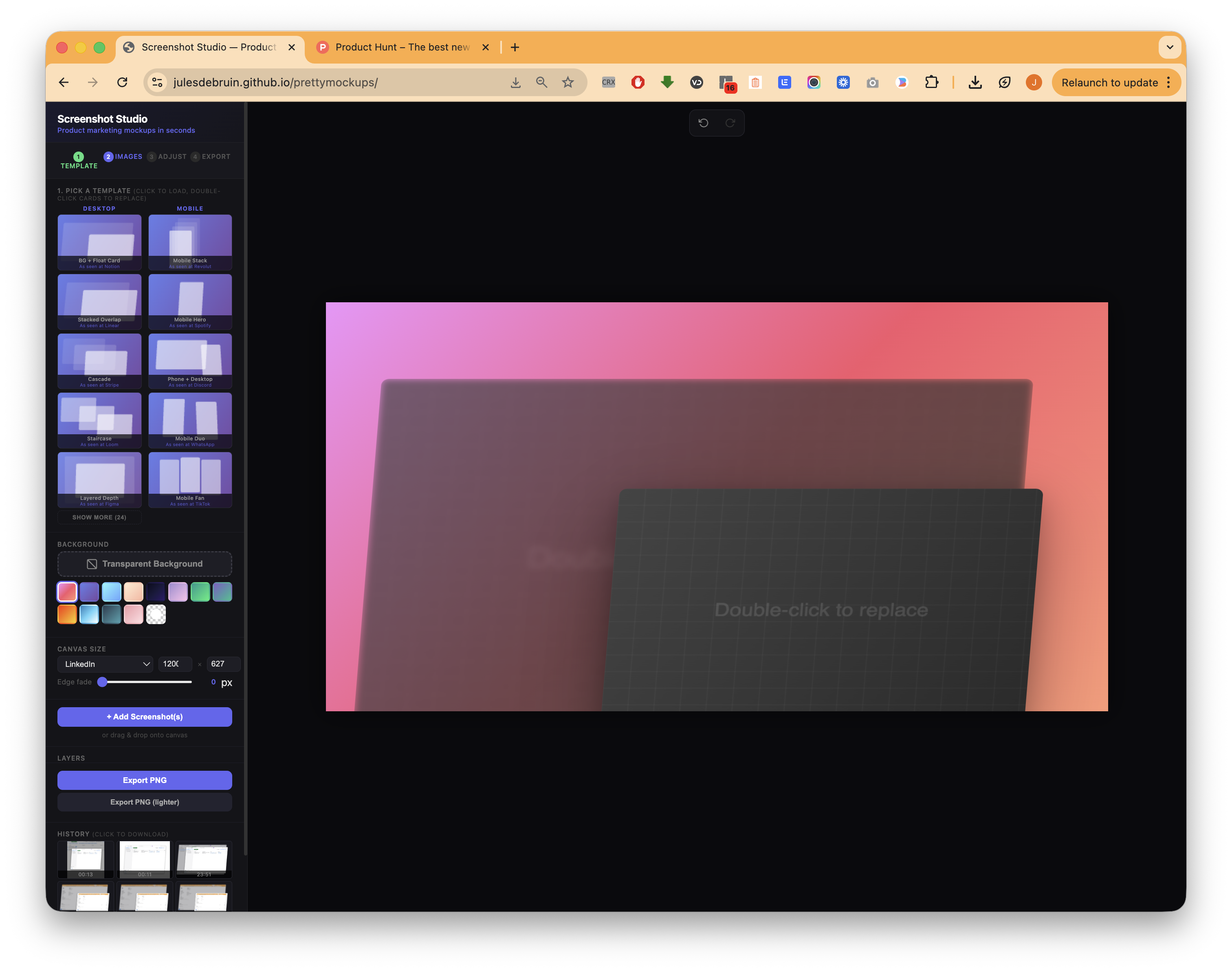Select the orange gradient background swatch
The width and height of the screenshot is (1232, 972).
pos(66,615)
